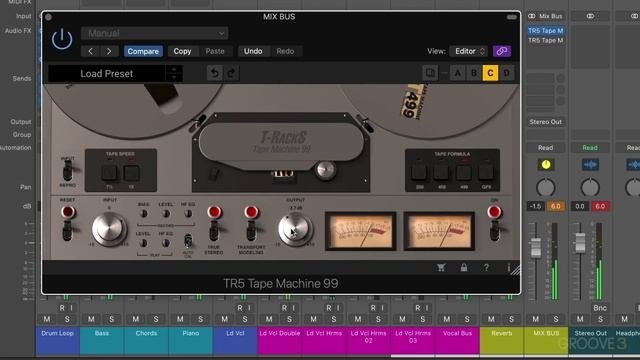Screen dimensions: 640x360
Task: Click the left VU meter
Action: pyautogui.click(x=360, y=231)
